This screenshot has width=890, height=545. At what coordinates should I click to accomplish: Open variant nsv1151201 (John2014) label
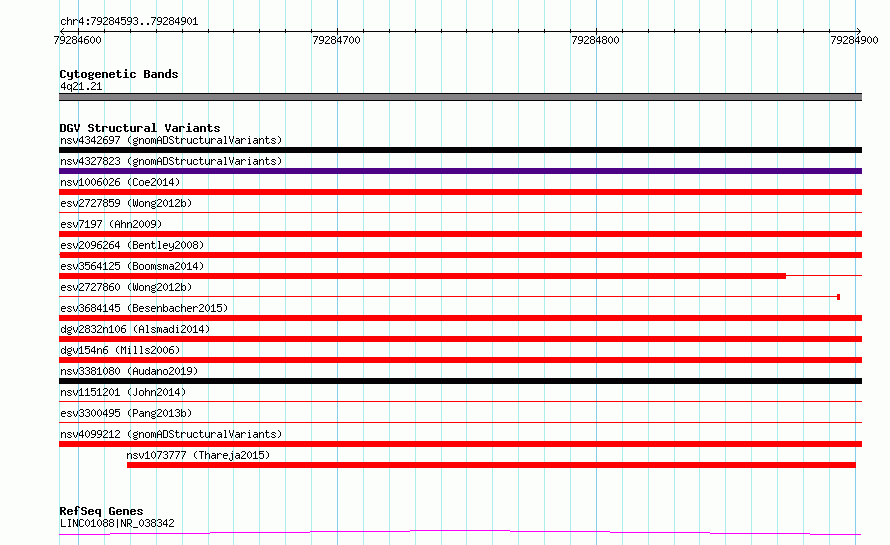click(123, 392)
